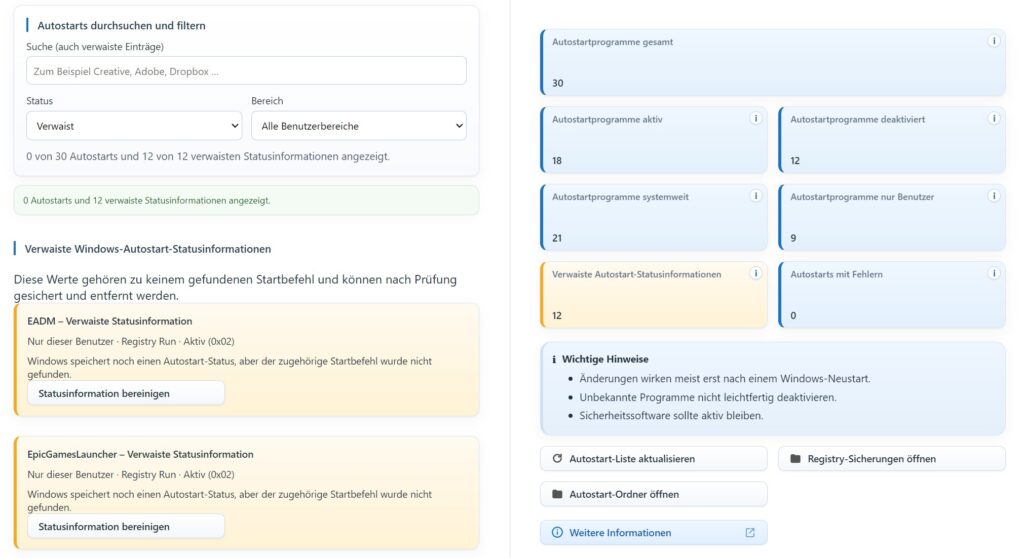
Task: Clean up EADM status information
Action: [126, 393]
